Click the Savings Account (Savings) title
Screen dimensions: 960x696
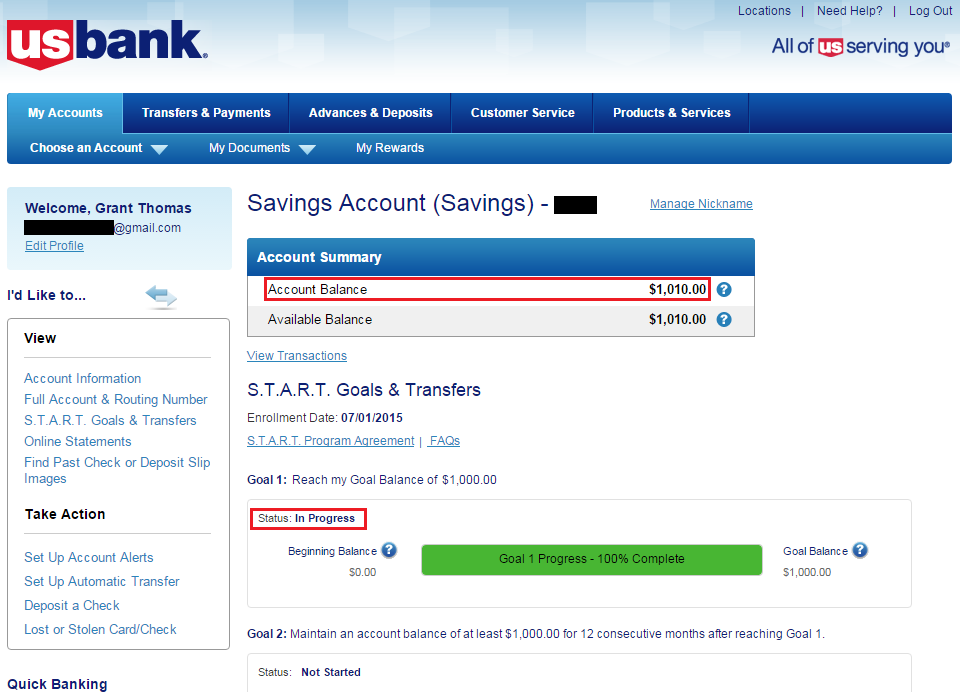pos(391,203)
